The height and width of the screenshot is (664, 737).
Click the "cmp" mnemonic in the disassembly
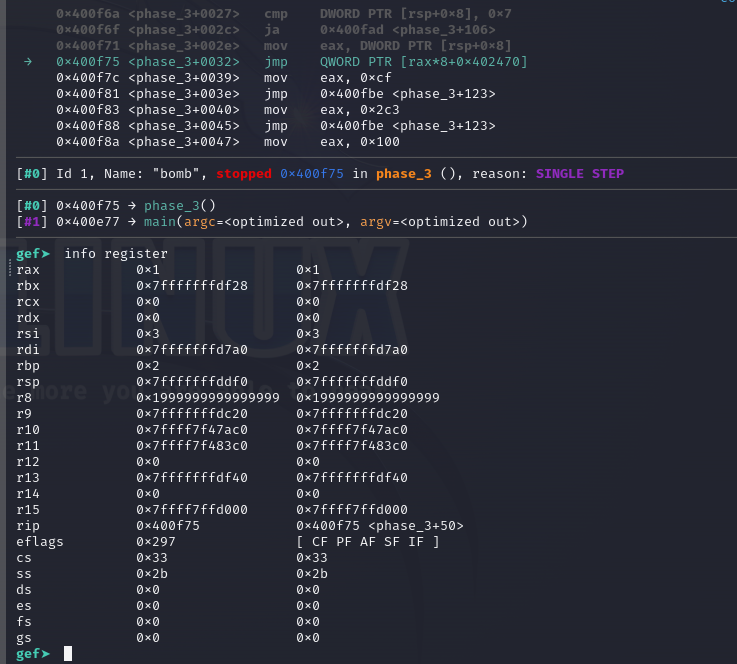(276, 14)
